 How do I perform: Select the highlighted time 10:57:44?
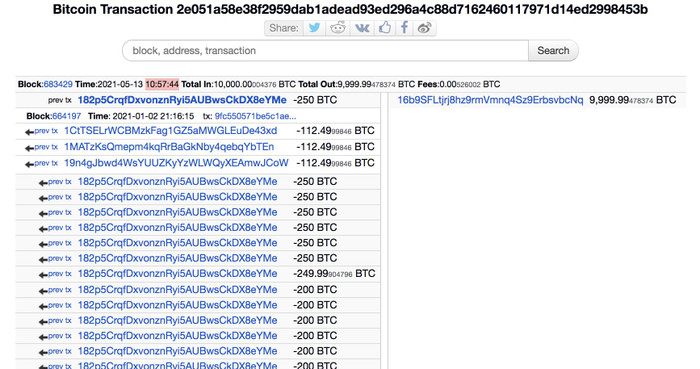click(162, 84)
